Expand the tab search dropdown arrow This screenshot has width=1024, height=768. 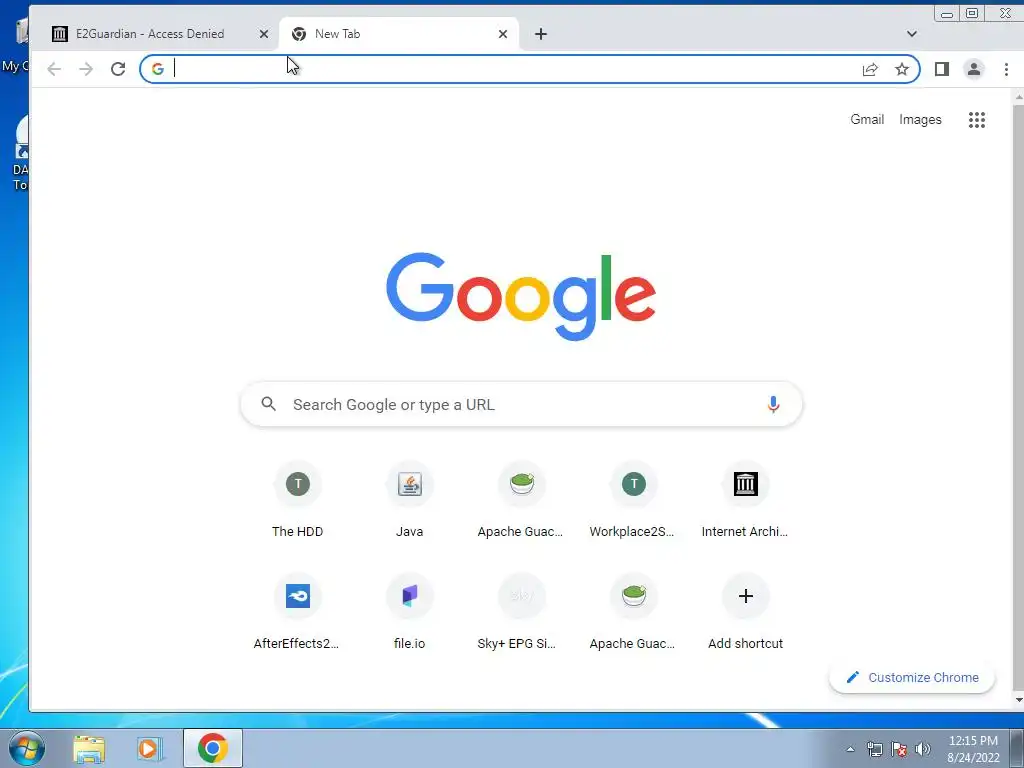tap(912, 34)
